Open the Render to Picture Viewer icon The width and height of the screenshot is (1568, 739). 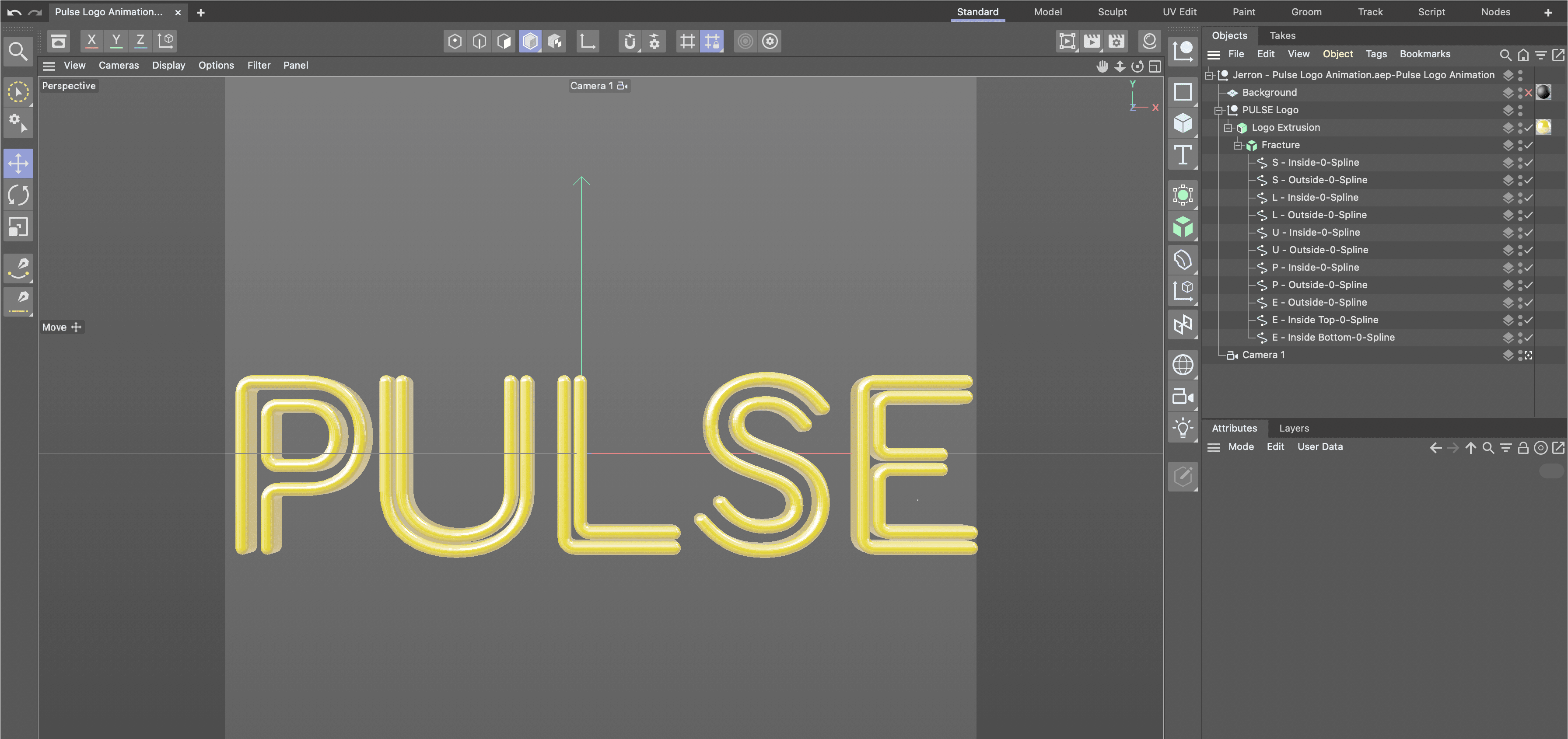pos(1092,42)
